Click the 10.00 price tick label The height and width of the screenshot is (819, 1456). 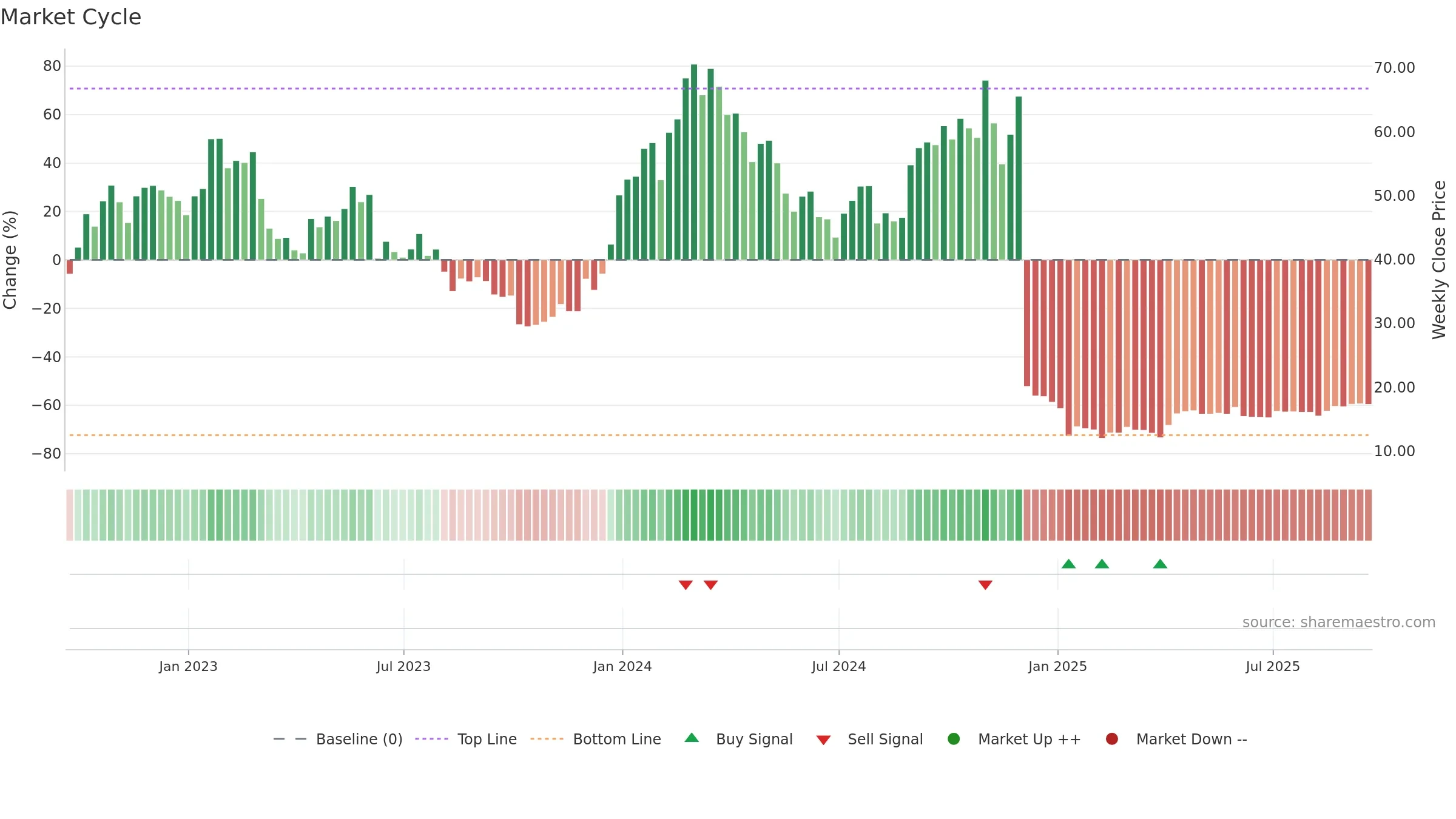[x=1394, y=451]
